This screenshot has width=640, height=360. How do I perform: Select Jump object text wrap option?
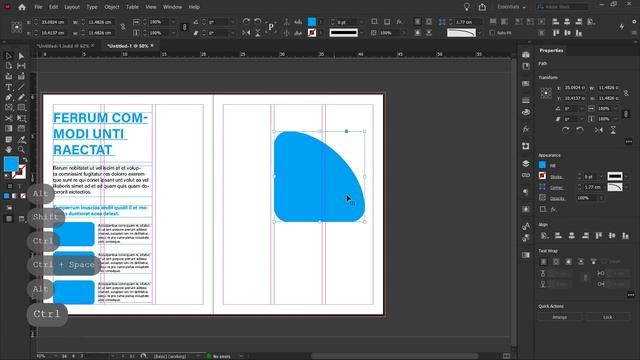tap(581, 262)
